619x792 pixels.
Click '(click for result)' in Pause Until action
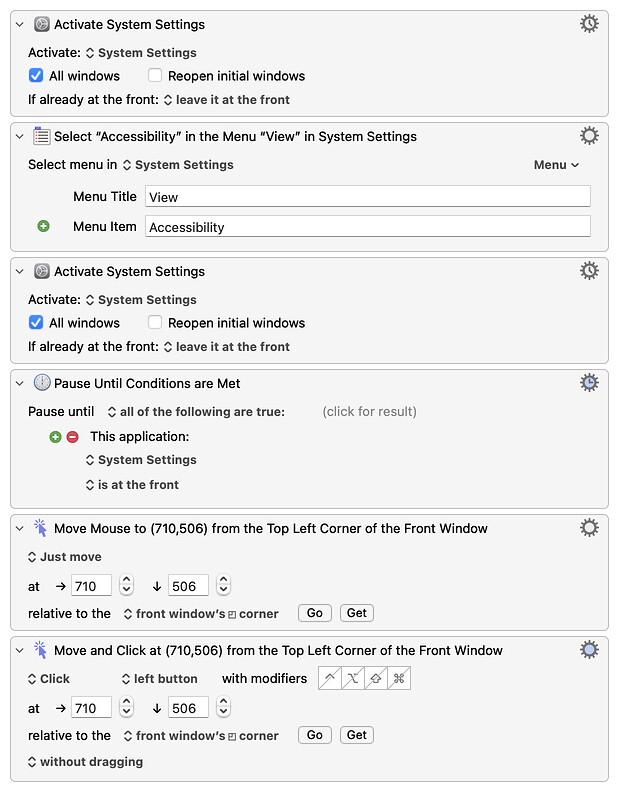click(x=369, y=411)
